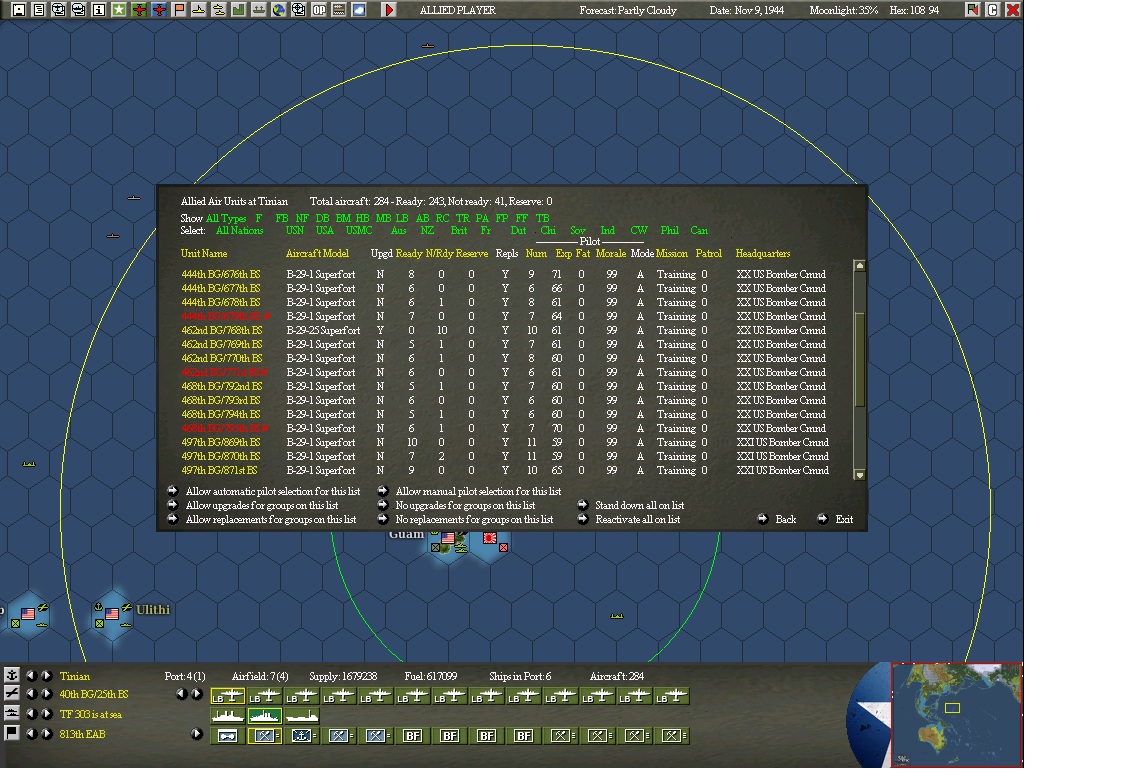Open unit 468th BG/792nd BS

(221, 386)
